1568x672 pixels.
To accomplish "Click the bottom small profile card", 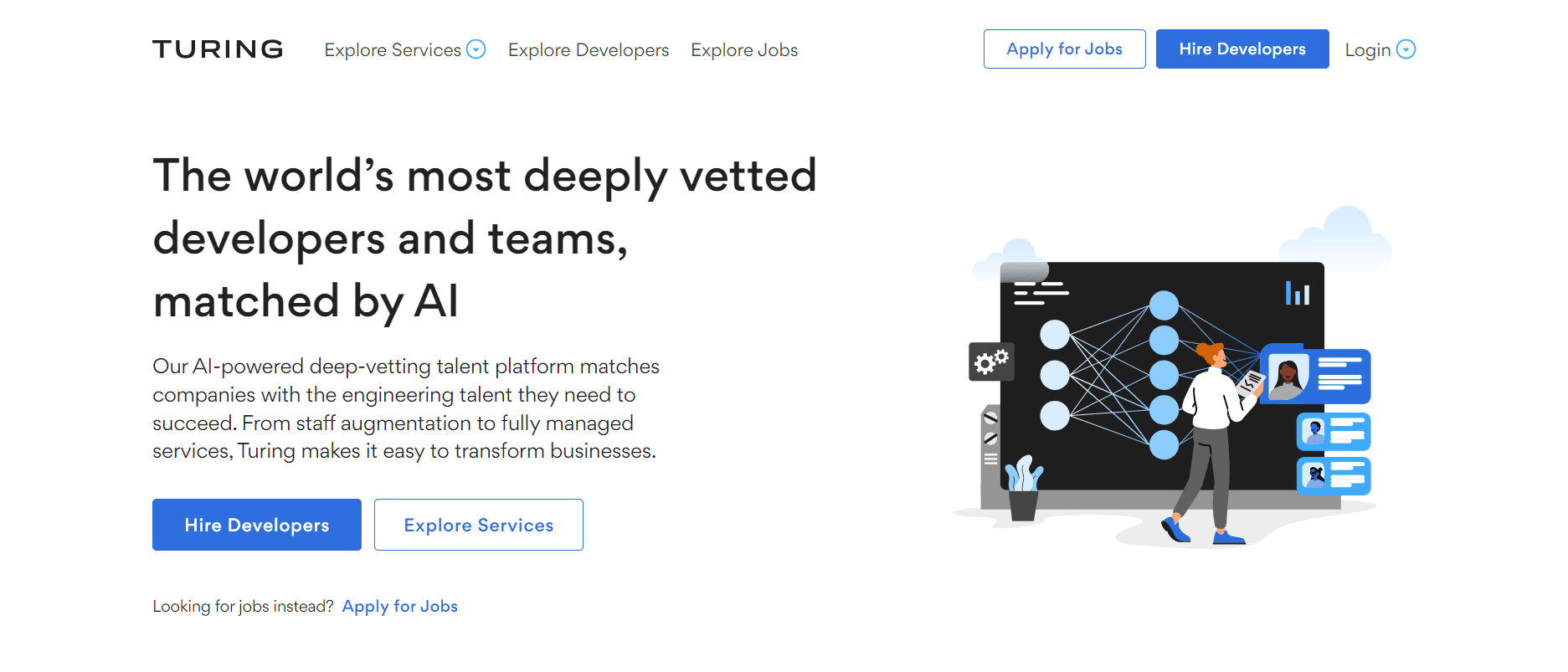I will [x=1333, y=475].
